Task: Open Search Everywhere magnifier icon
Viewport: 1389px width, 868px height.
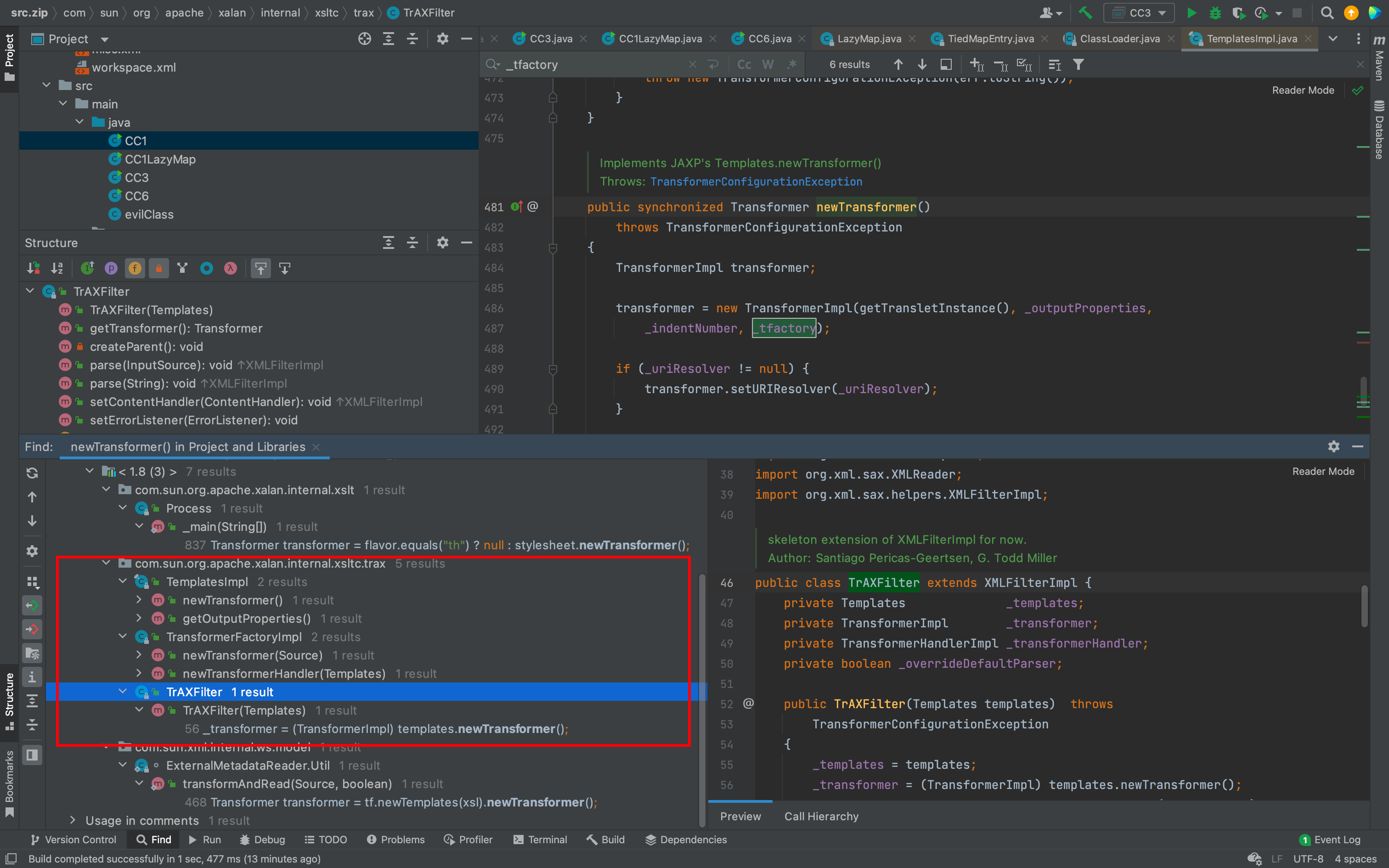Action: (1327, 13)
